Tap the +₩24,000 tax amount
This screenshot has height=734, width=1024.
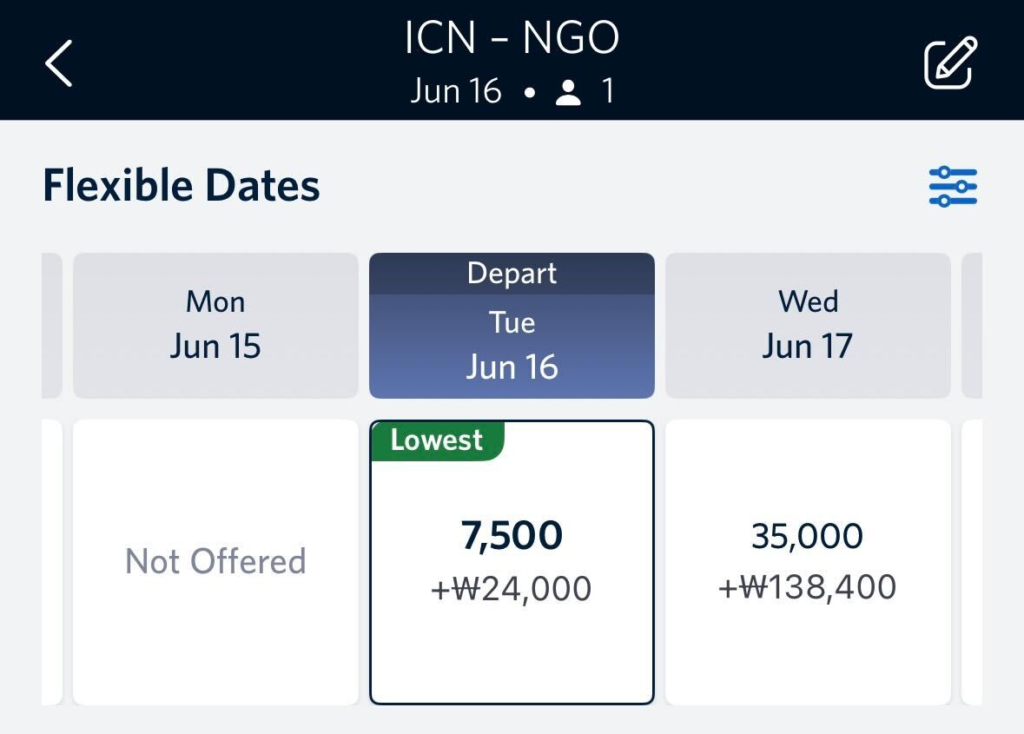point(511,589)
